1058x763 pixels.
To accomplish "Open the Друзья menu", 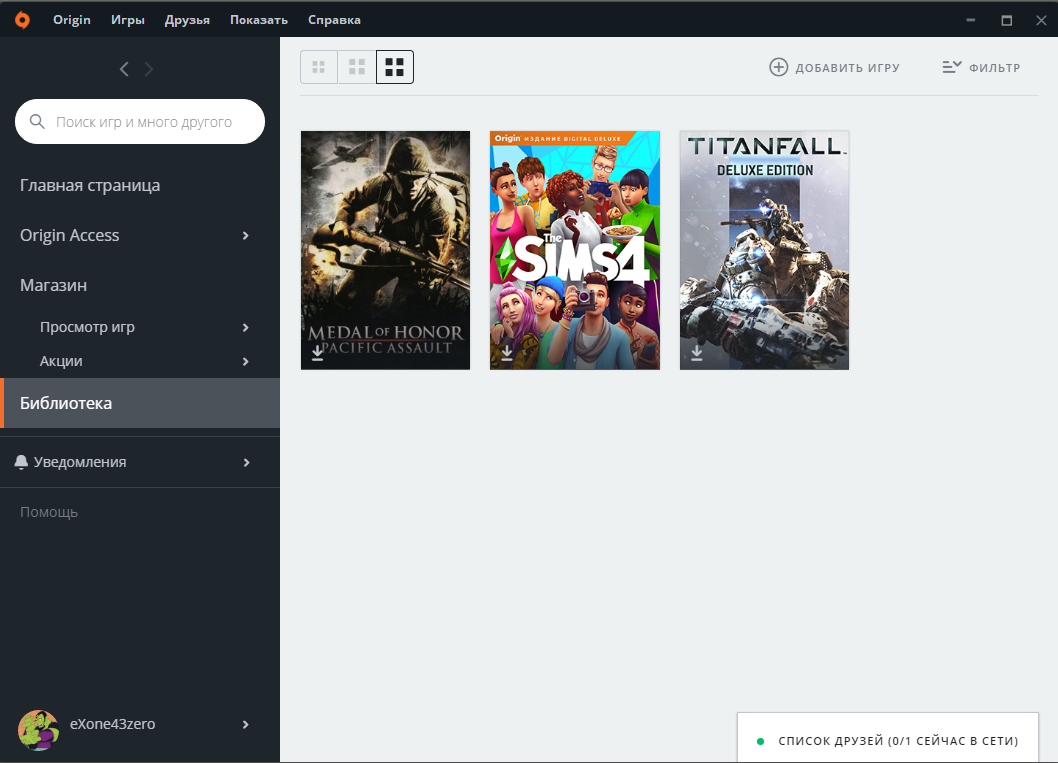I will tap(187, 20).
